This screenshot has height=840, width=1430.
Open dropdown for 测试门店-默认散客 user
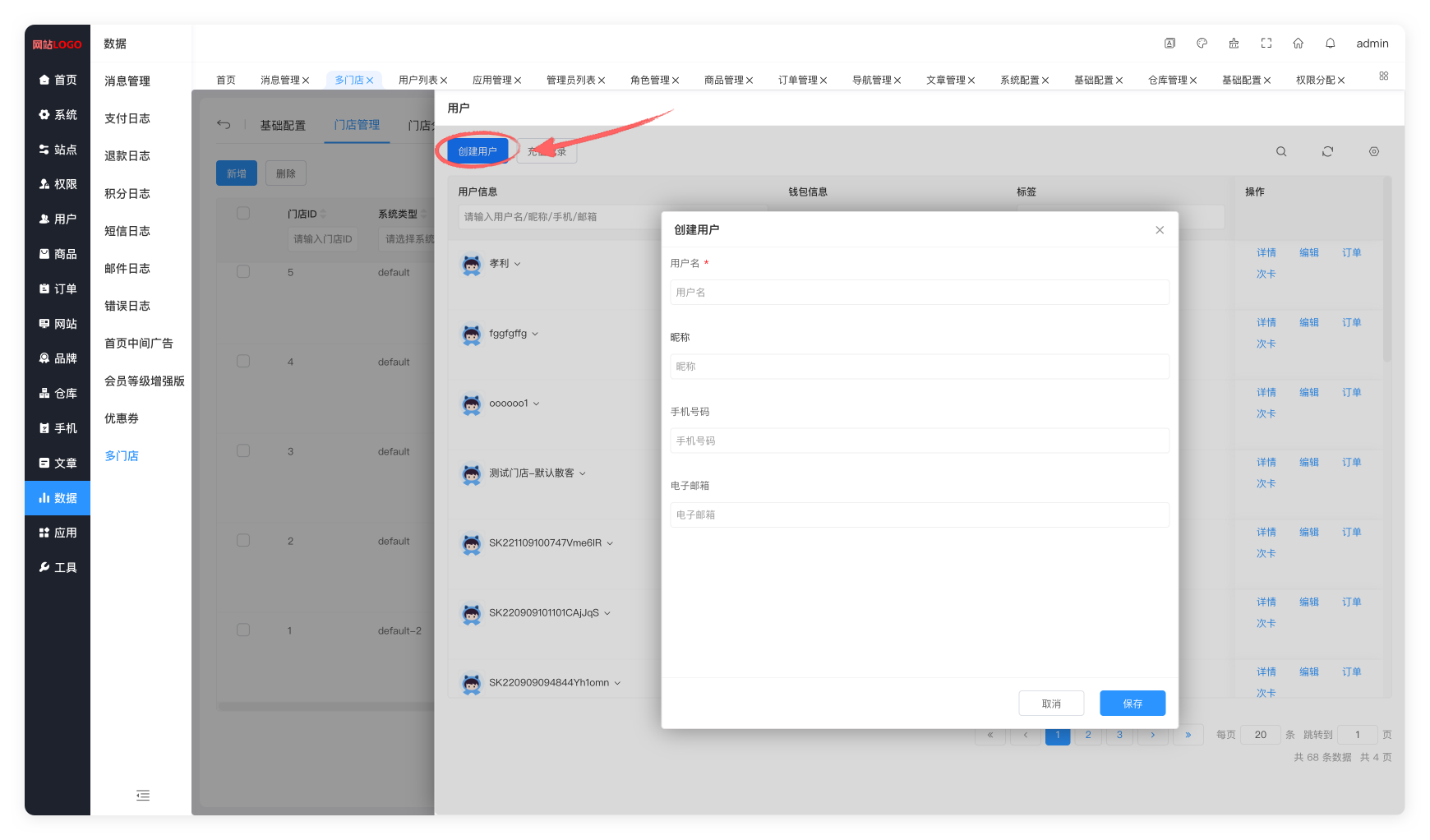pyautogui.click(x=583, y=473)
